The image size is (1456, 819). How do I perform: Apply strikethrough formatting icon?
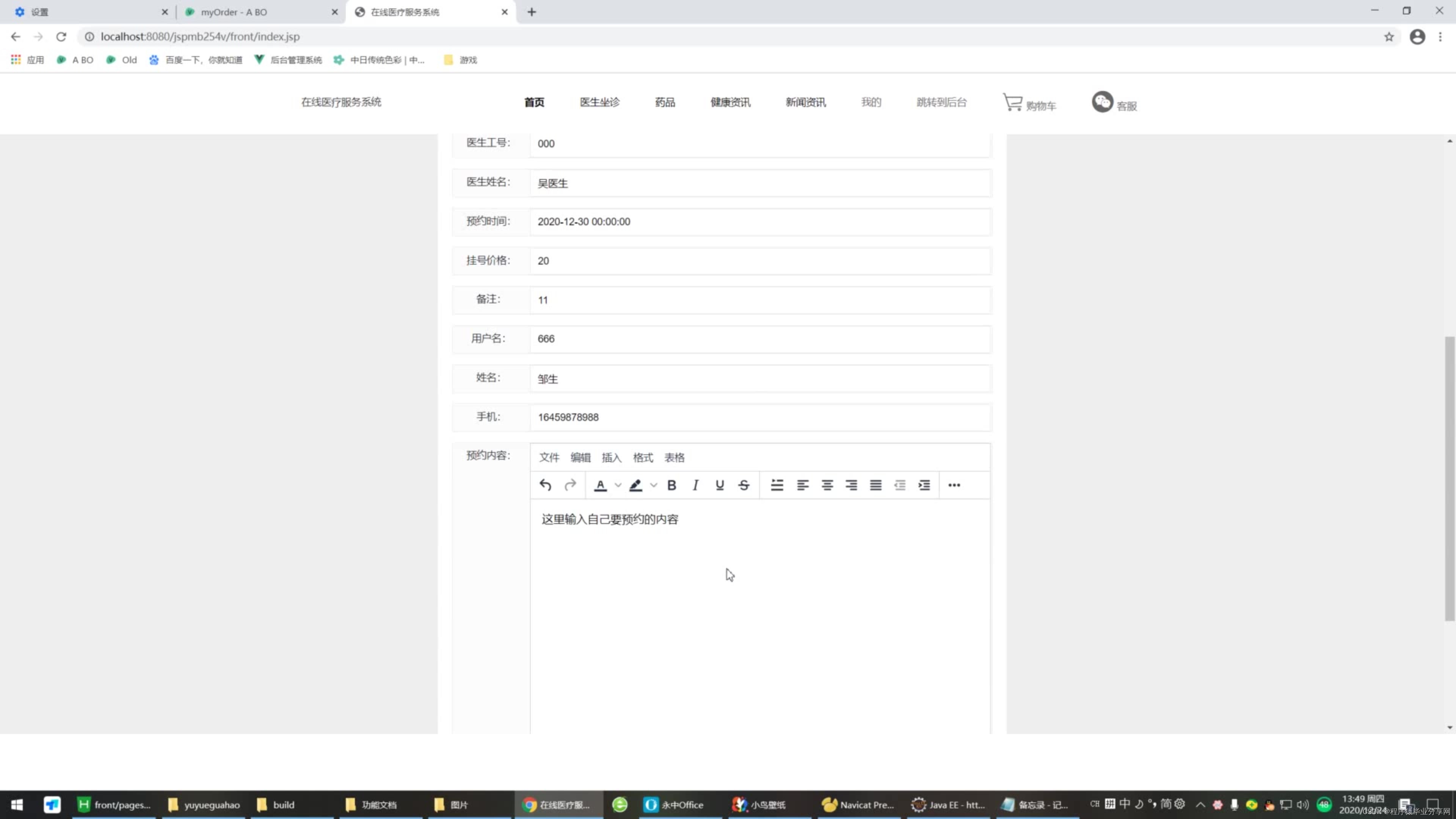coord(744,485)
